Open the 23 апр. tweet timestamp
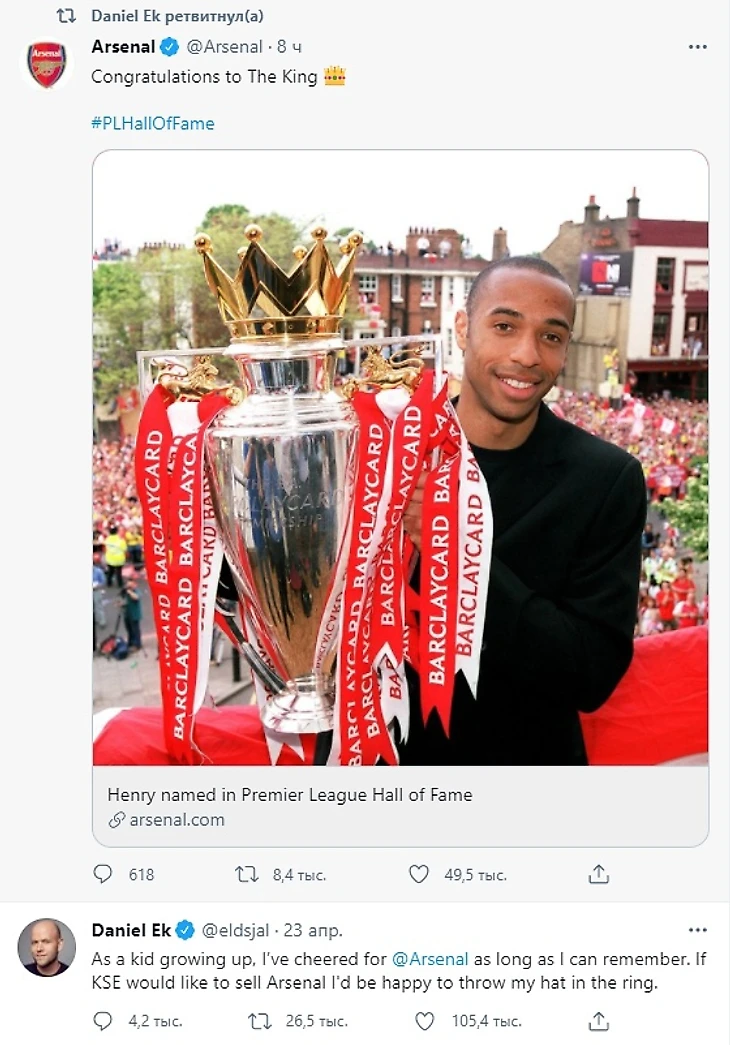 click(314, 930)
